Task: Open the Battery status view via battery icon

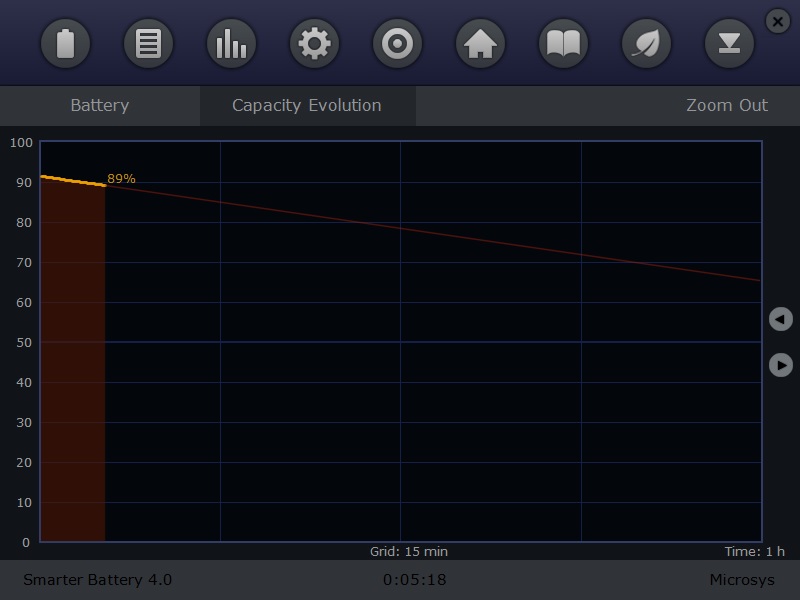Action: [66, 43]
